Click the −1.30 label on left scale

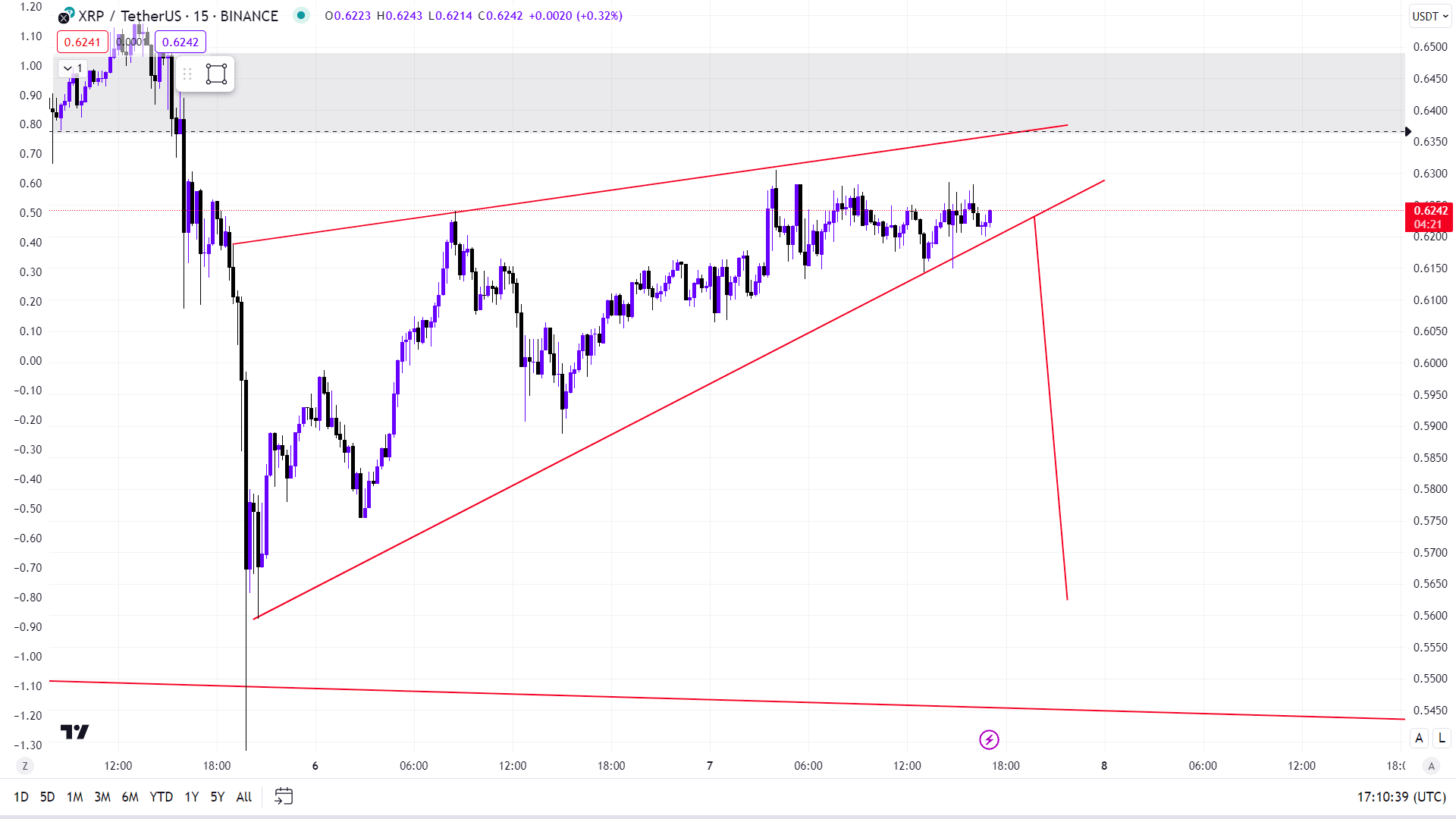(x=28, y=745)
